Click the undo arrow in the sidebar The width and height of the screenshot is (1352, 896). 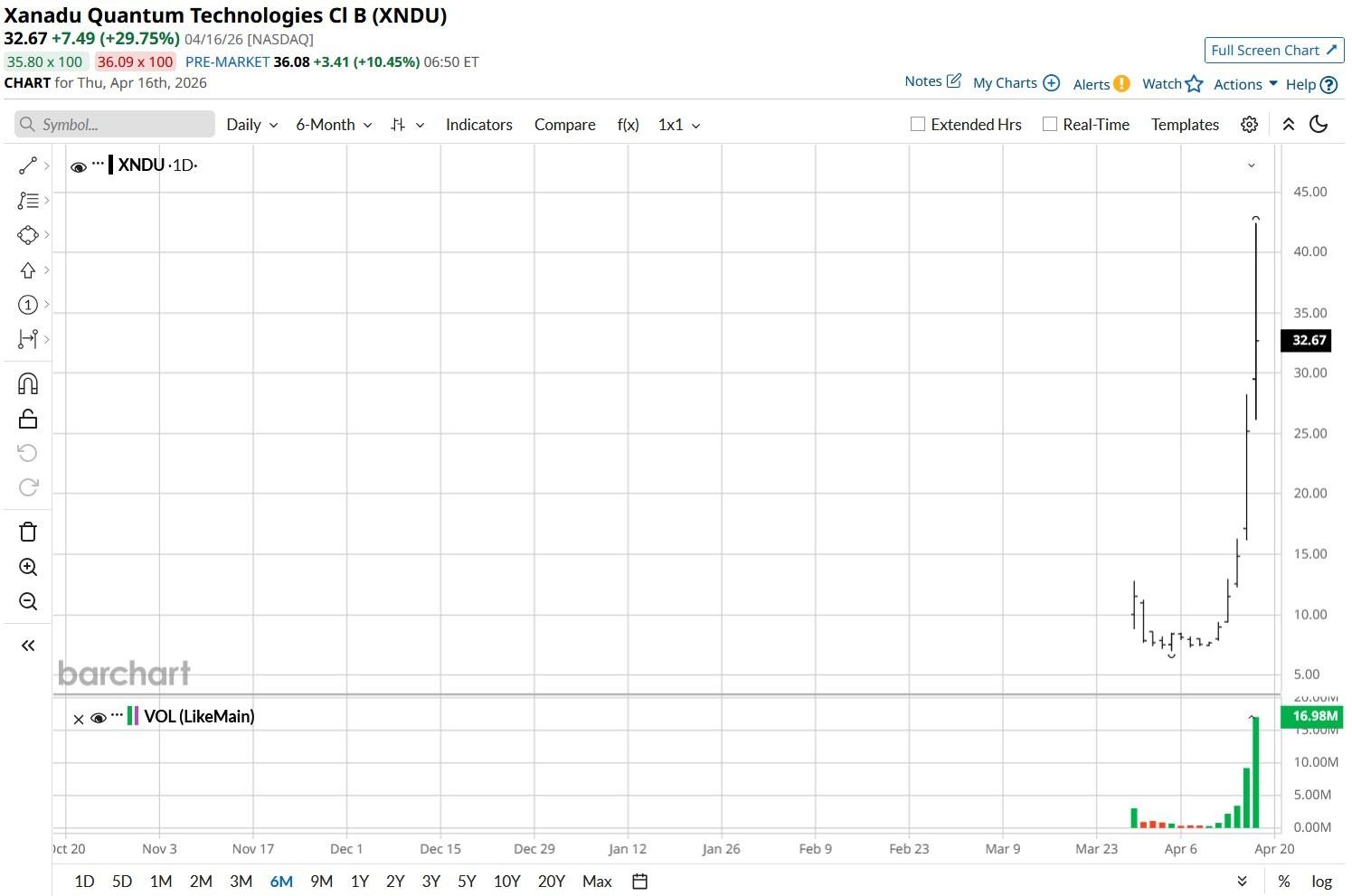(x=28, y=453)
